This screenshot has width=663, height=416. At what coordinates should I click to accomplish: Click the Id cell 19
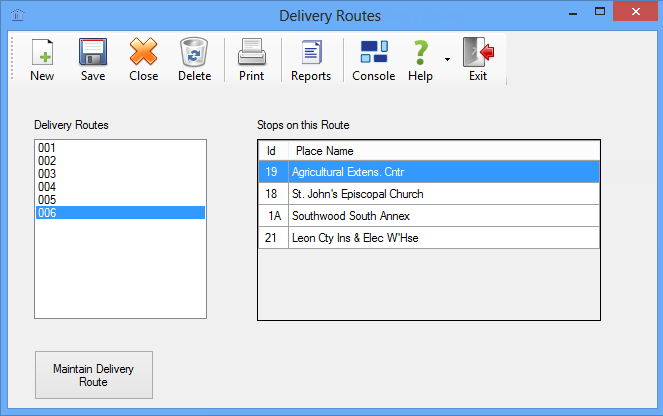pos(273,172)
